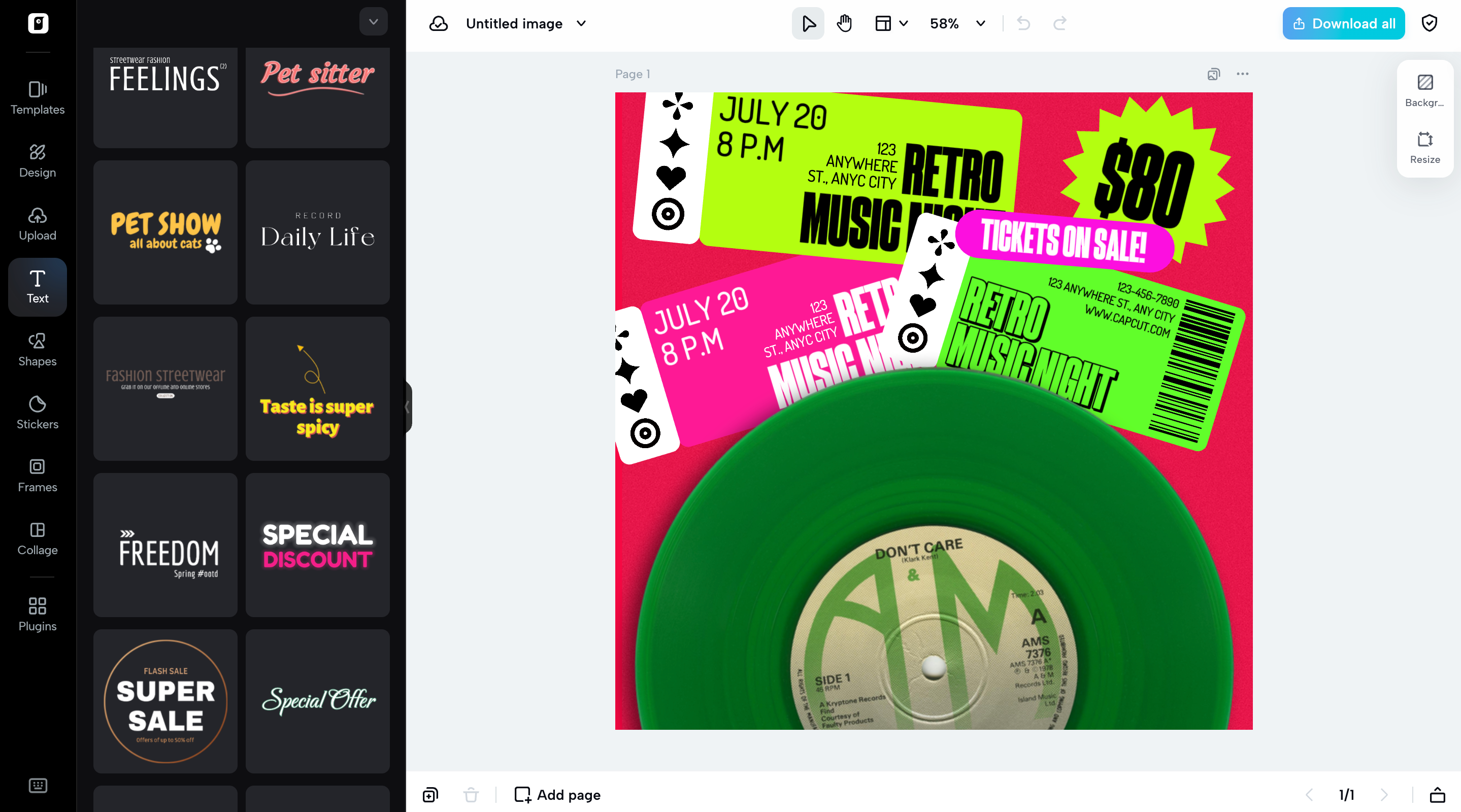
Task: Select the hand pan tool
Action: (844, 23)
